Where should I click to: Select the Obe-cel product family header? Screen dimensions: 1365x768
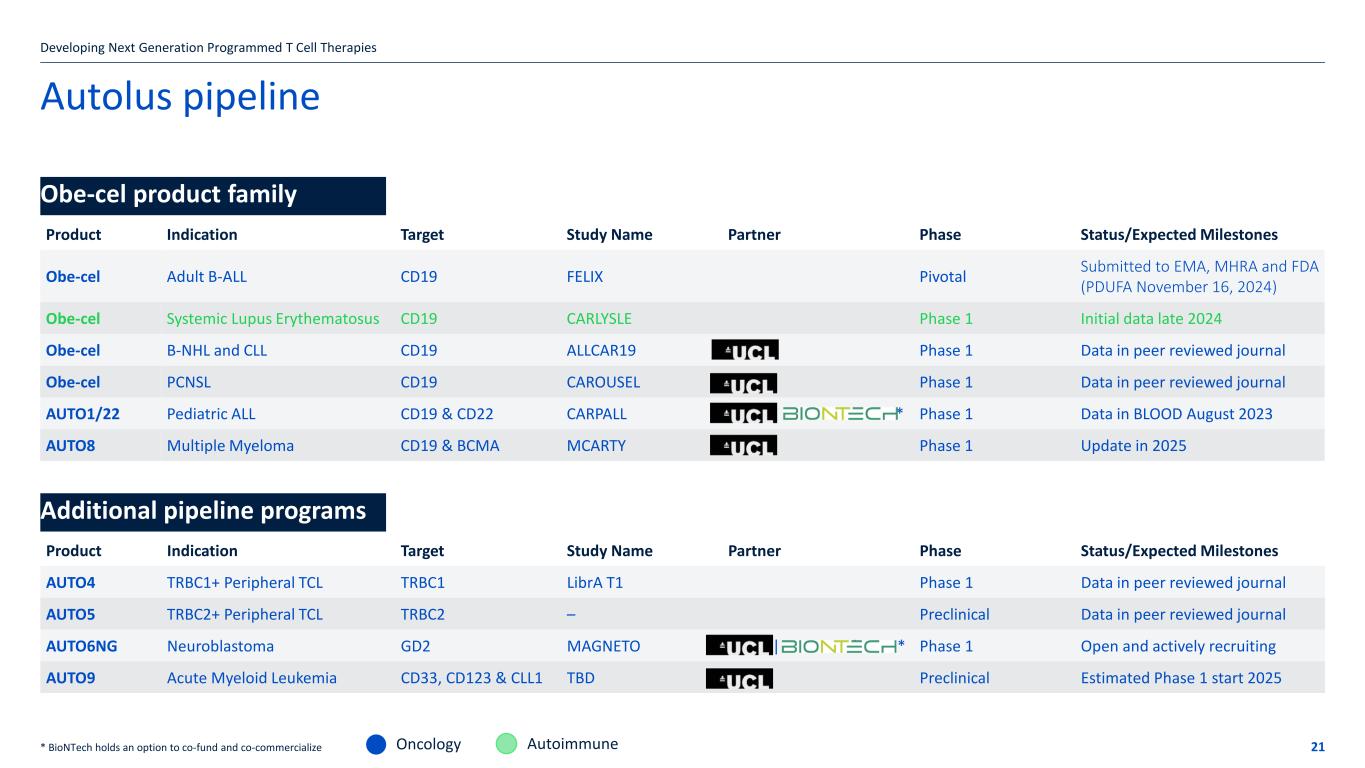(212, 195)
